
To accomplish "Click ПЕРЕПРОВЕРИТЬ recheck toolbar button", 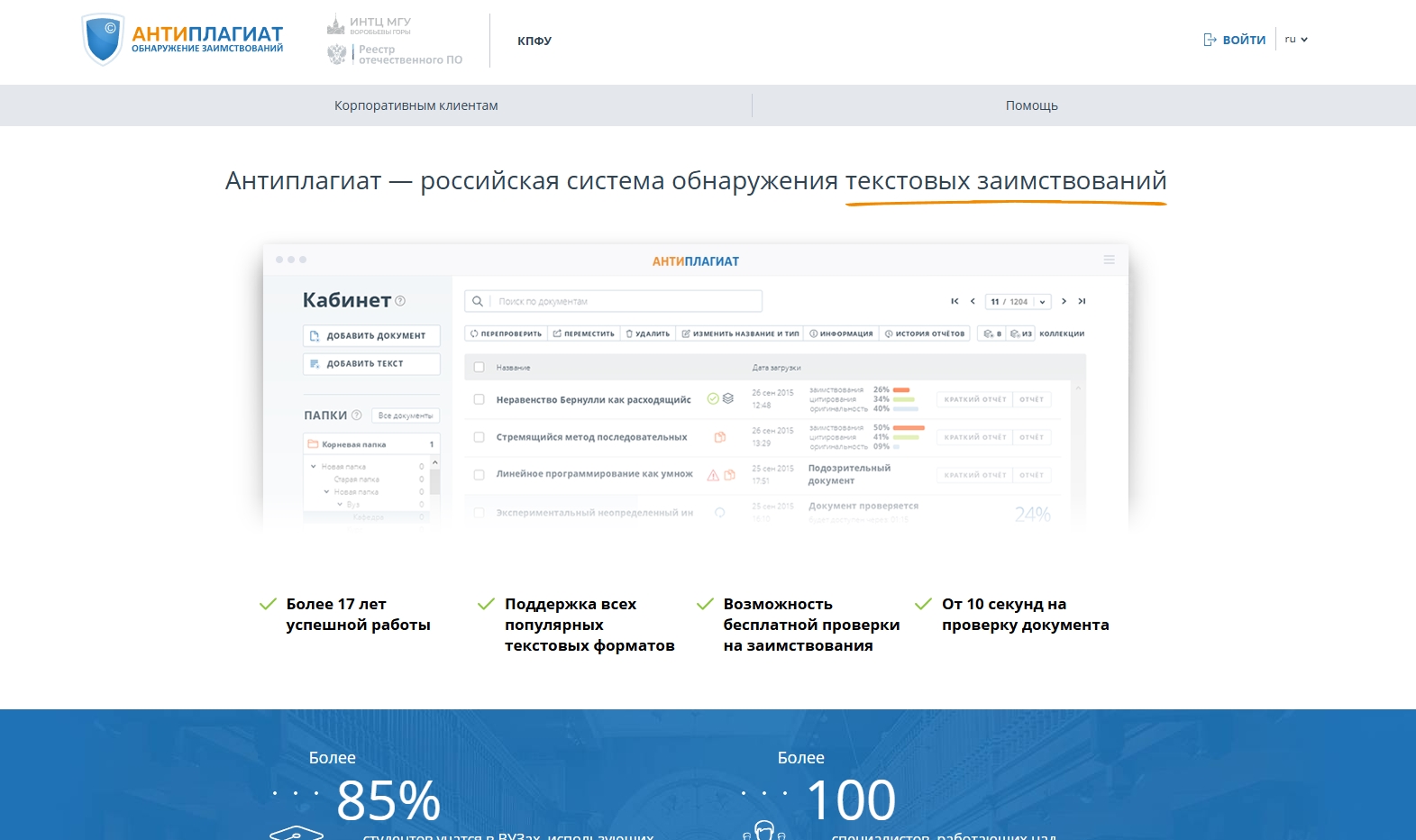I will point(506,333).
